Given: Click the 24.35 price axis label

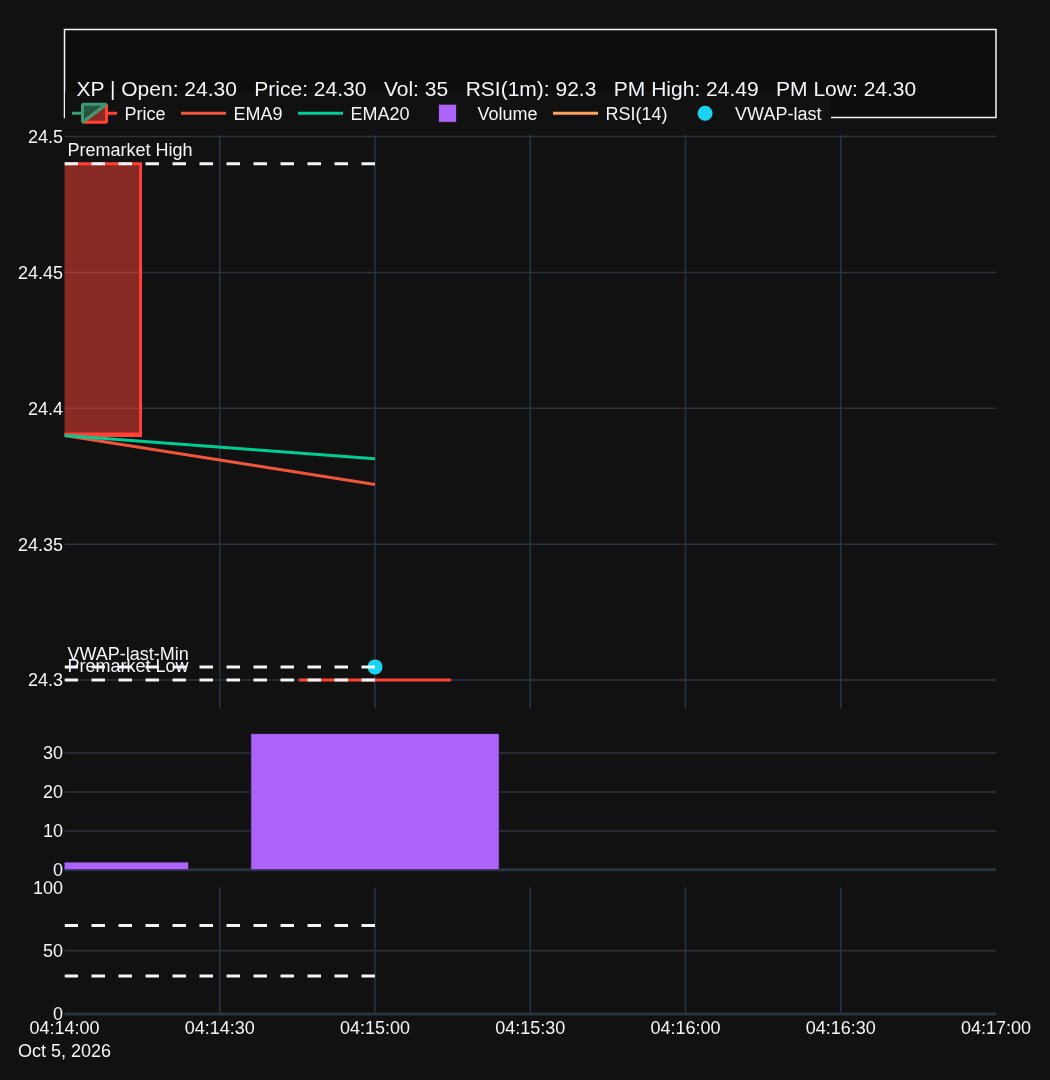Looking at the screenshot, I should (40, 545).
